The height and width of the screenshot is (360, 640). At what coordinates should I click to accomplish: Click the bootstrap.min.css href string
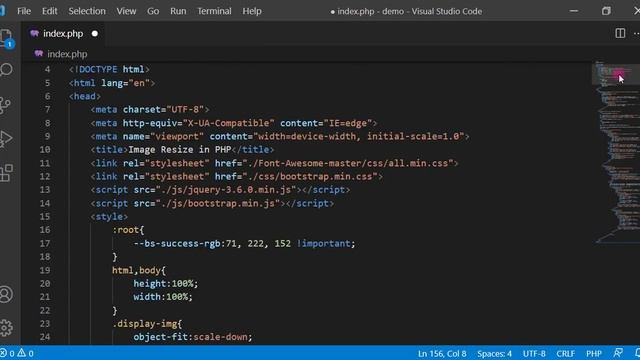(310, 176)
